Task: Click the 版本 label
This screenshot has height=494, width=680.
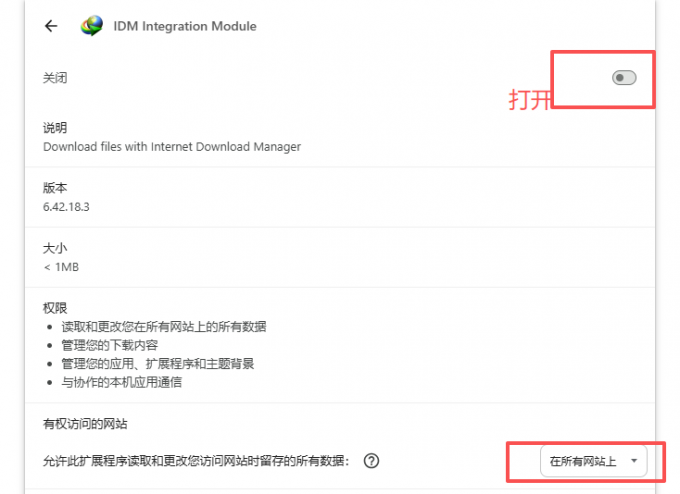Action: pos(55,188)
